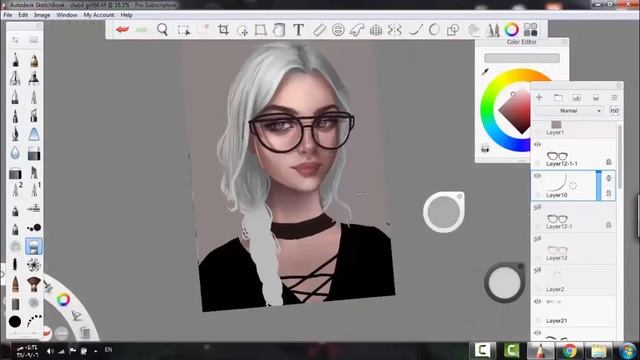Open the brush library icon atop palette
Screen dimensions: 640x360
33,40
